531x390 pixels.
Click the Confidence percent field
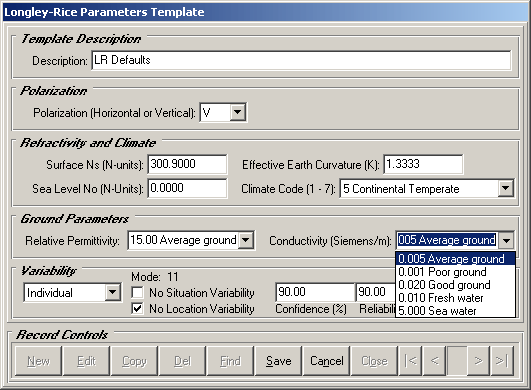click(x=315, y=292)
